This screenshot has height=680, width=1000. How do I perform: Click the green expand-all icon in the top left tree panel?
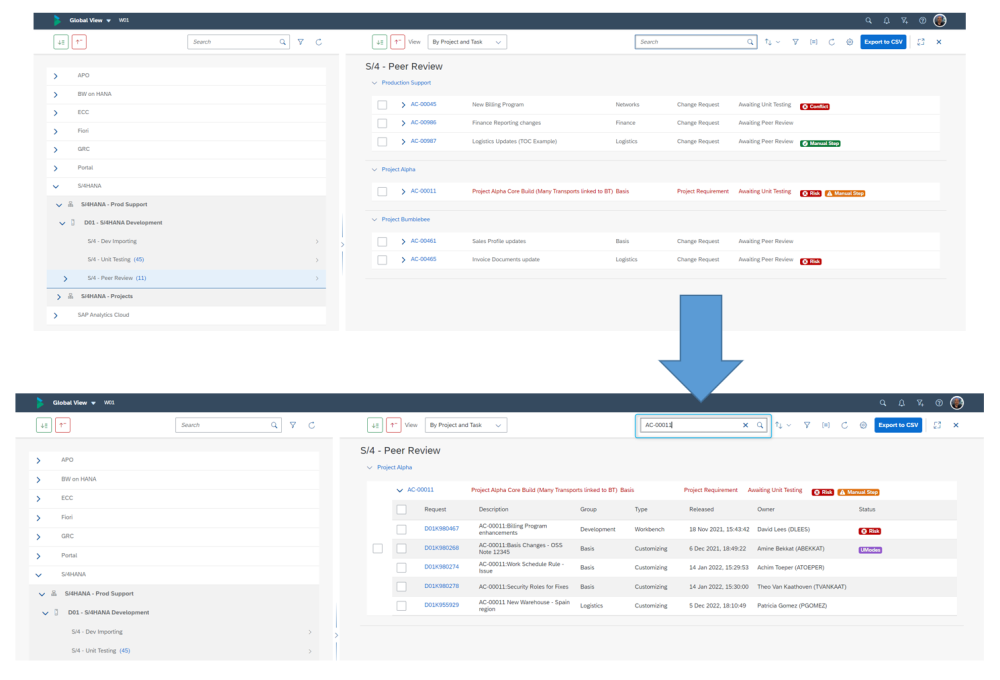click(61, 42)
